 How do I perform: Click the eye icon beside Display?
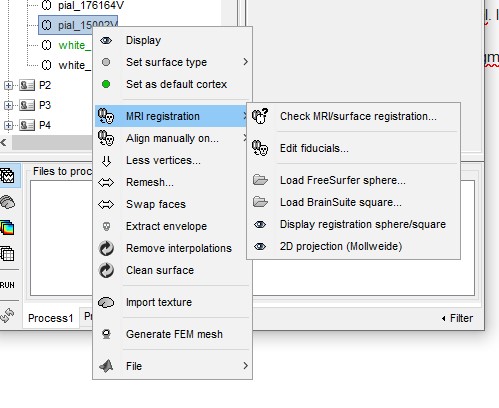pos(106,40)
